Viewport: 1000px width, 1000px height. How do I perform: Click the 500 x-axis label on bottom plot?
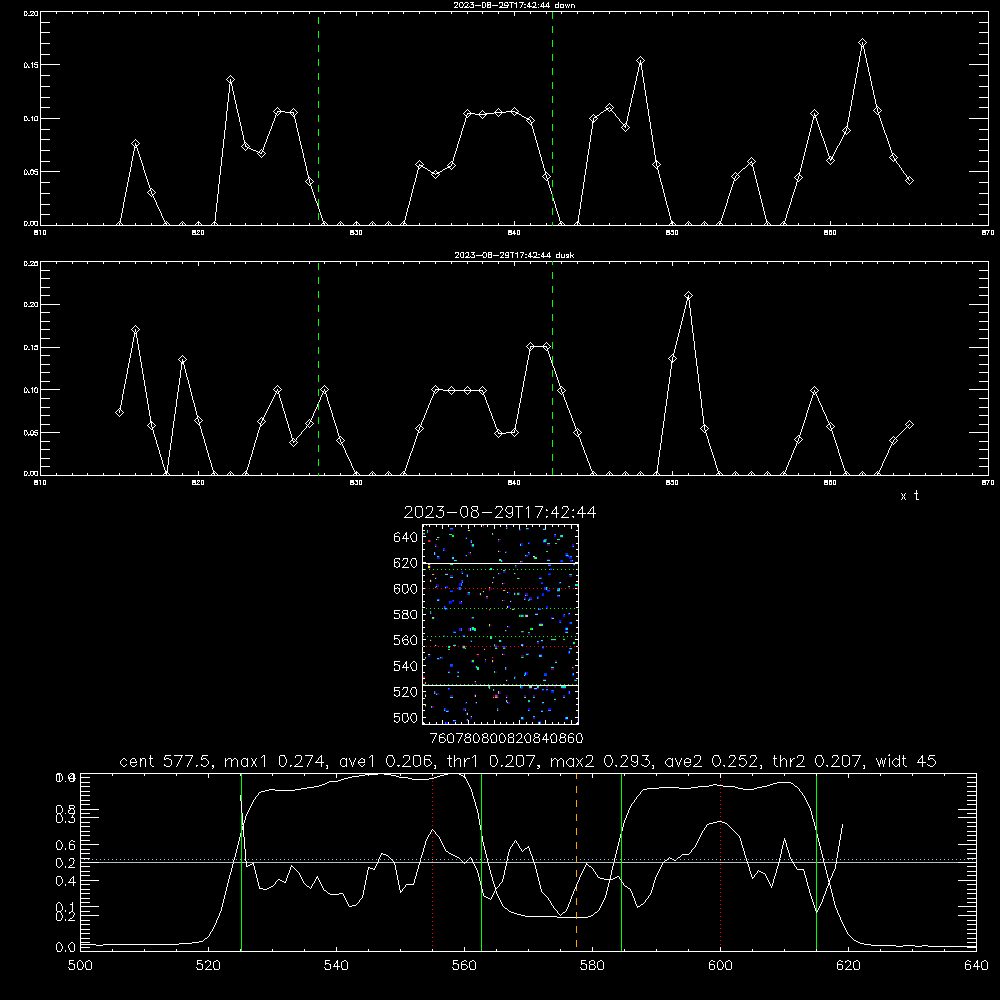[x=80, y=966]
